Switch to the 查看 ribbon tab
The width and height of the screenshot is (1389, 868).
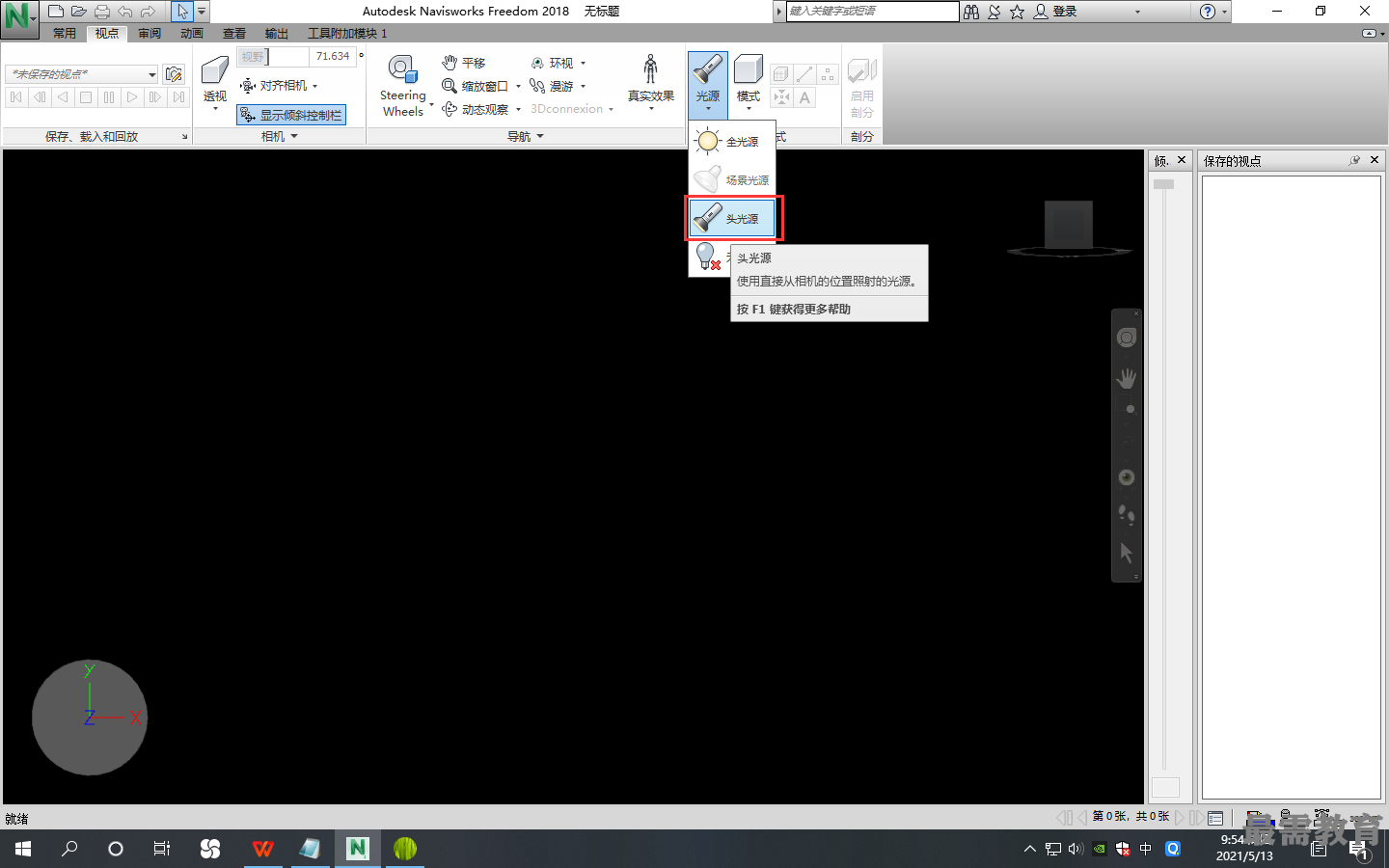click(x=234, y=33)
